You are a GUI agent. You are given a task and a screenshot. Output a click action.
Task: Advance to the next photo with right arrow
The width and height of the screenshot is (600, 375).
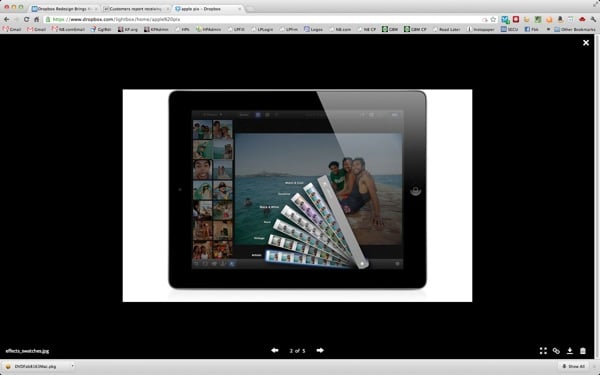tap(320, 350)
